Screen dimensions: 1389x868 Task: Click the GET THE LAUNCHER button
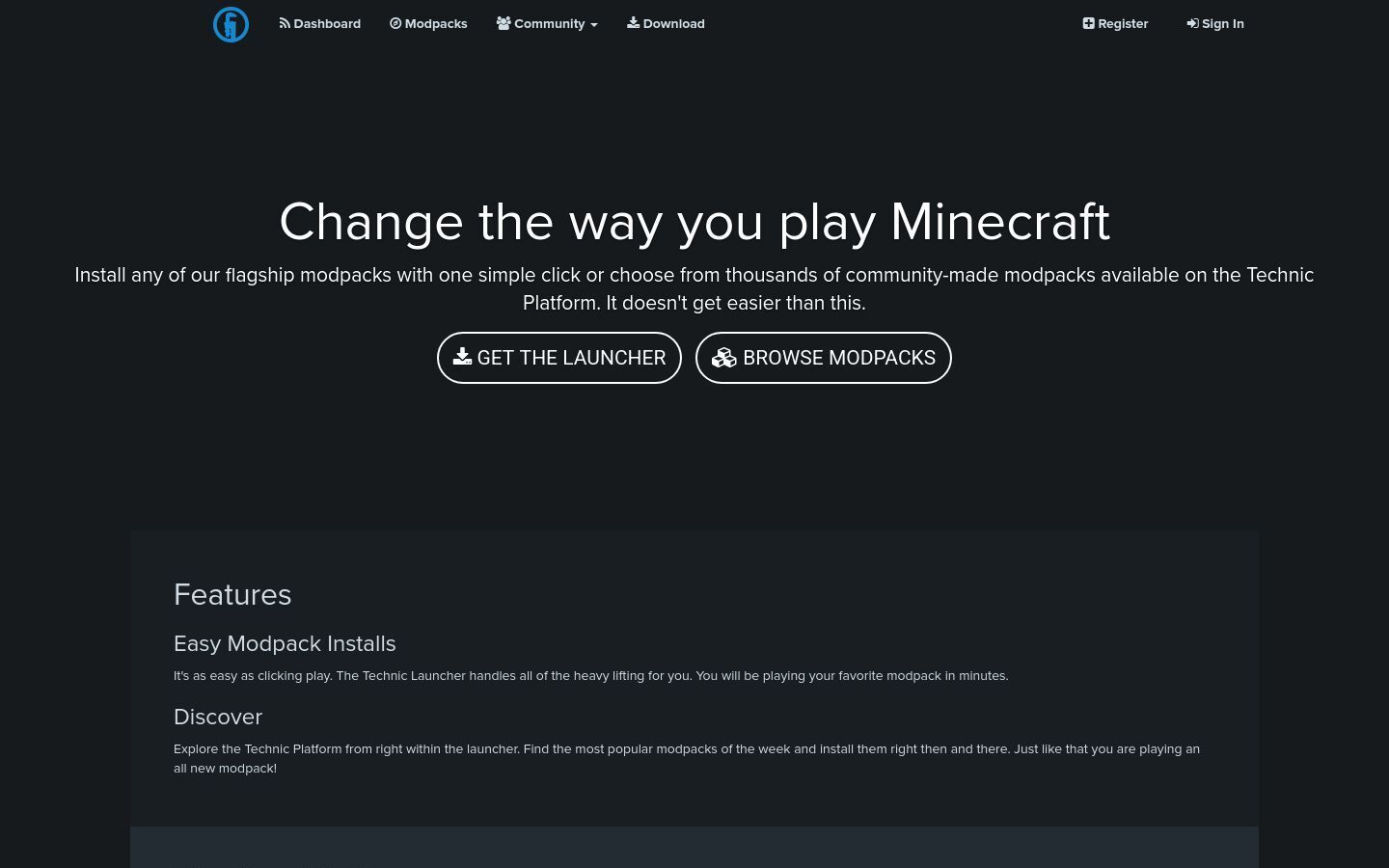(559, 358)
